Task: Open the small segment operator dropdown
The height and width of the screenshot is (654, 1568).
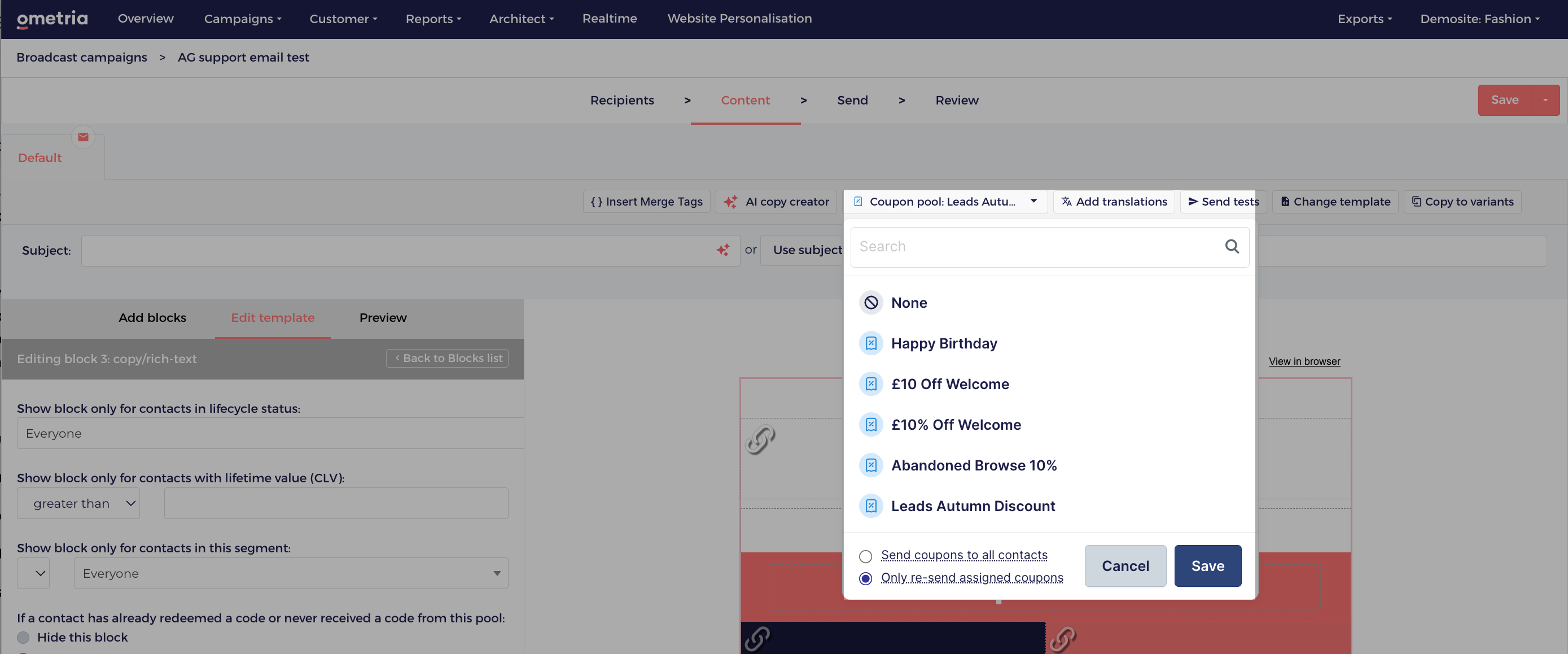Action: click(33, 573)
